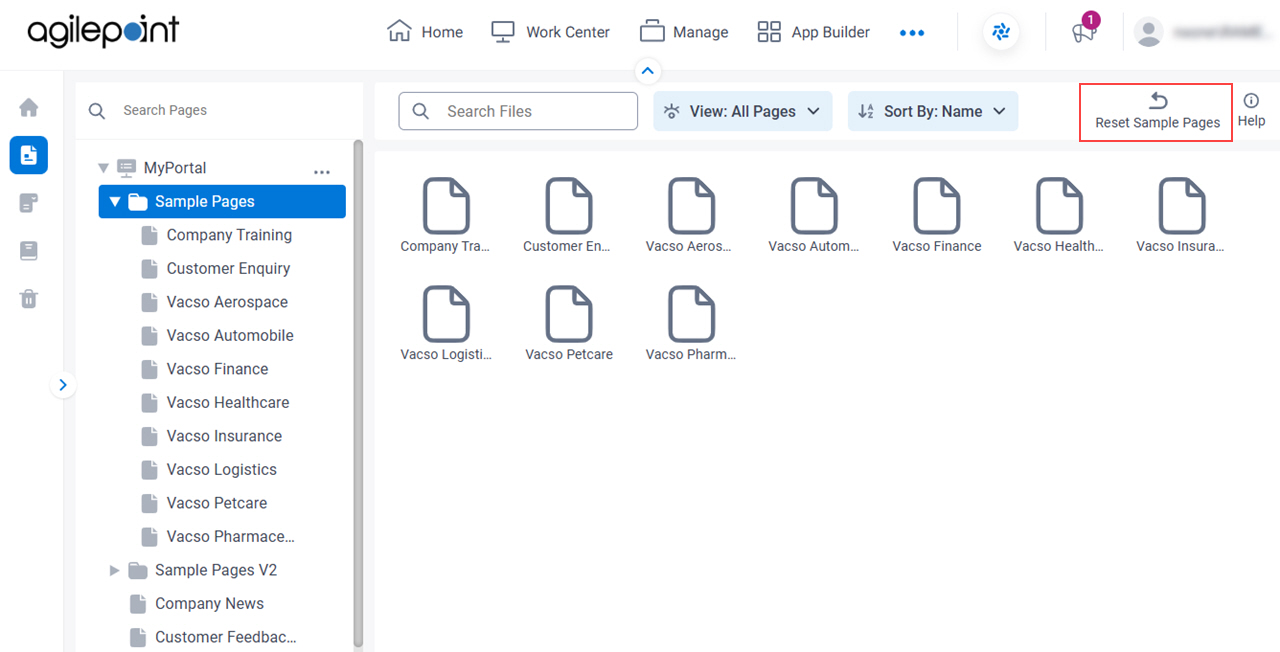Click the AgilePoint logo
The image size is (1280, 652).
coord(103,32)
